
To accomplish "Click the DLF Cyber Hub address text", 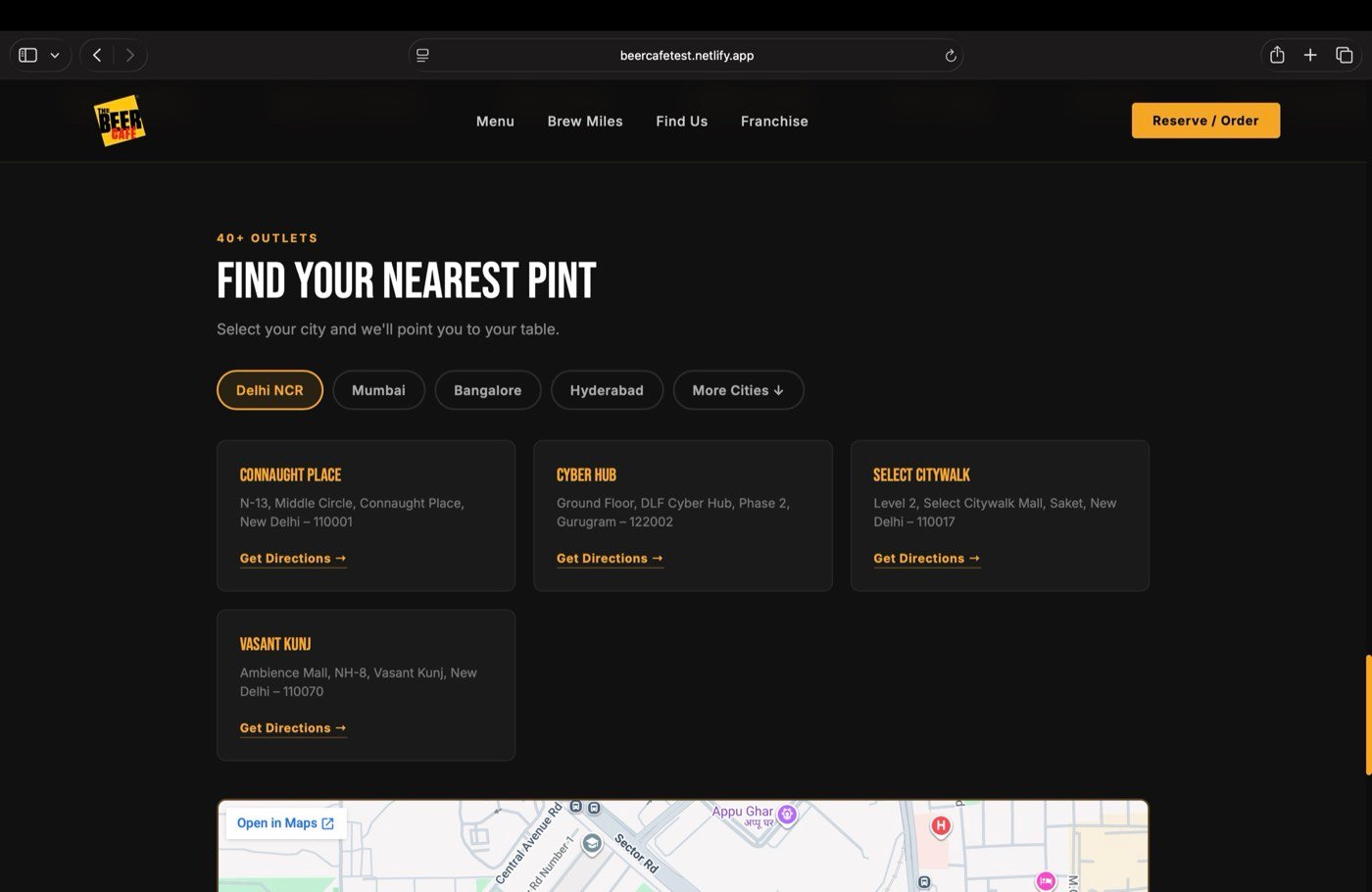I will pos(673,513).
